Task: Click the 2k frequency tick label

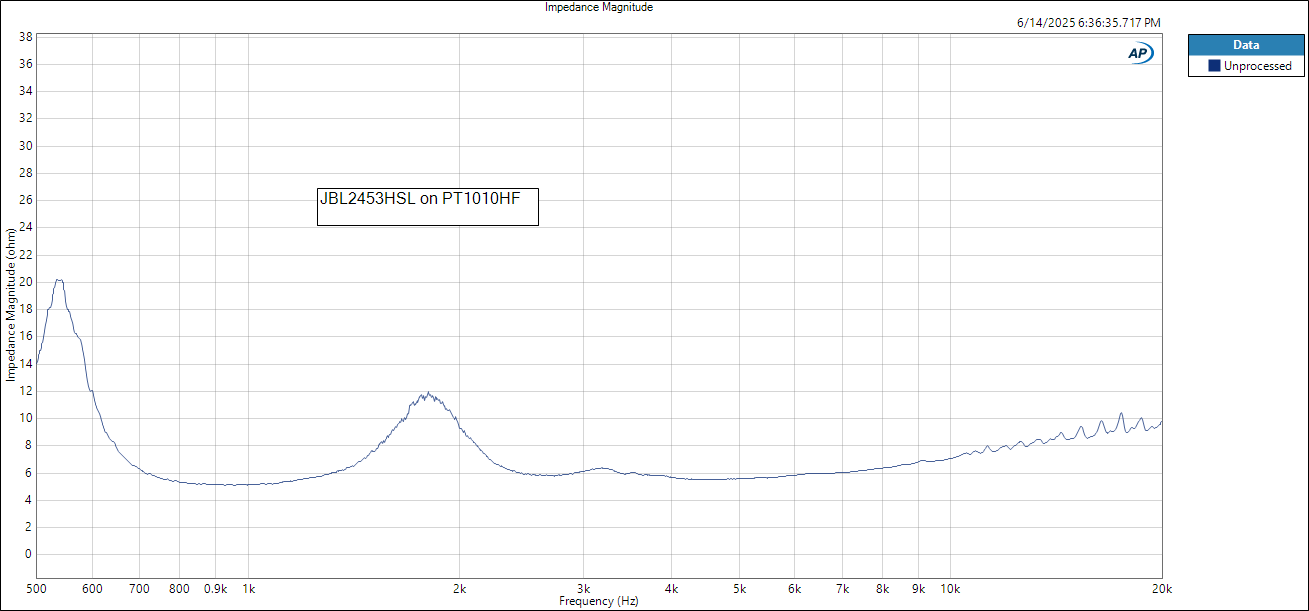Action: (x=460, y=589)
